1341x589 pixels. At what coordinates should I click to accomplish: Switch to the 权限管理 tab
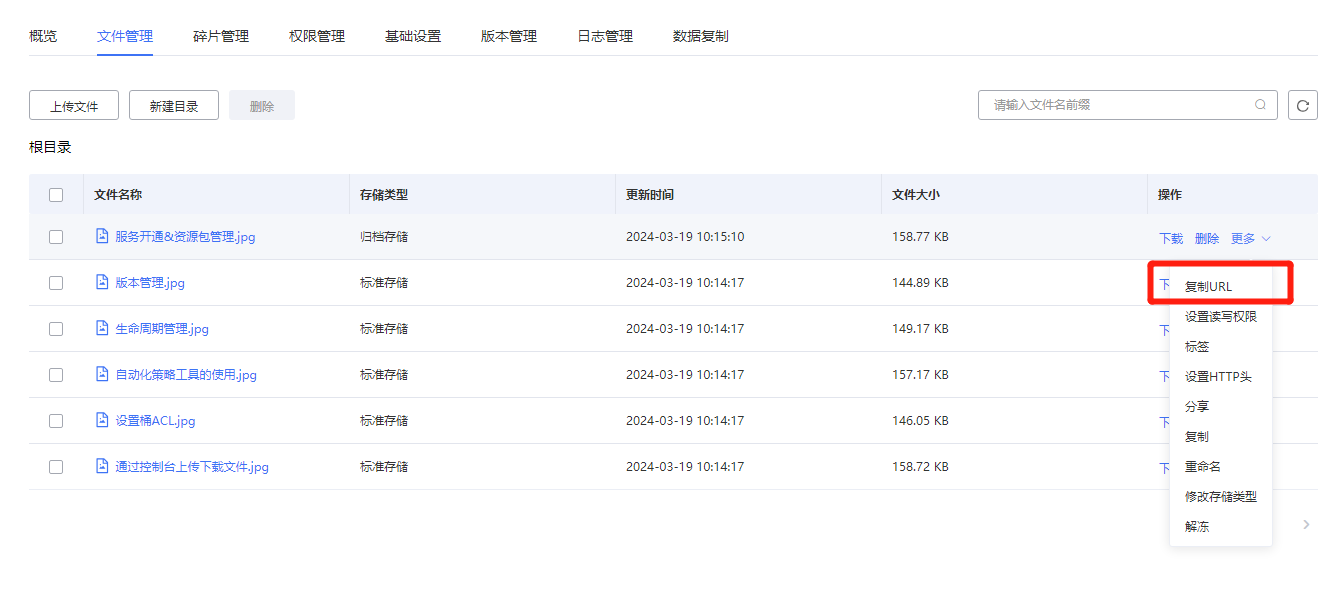[x=317, y=36]
